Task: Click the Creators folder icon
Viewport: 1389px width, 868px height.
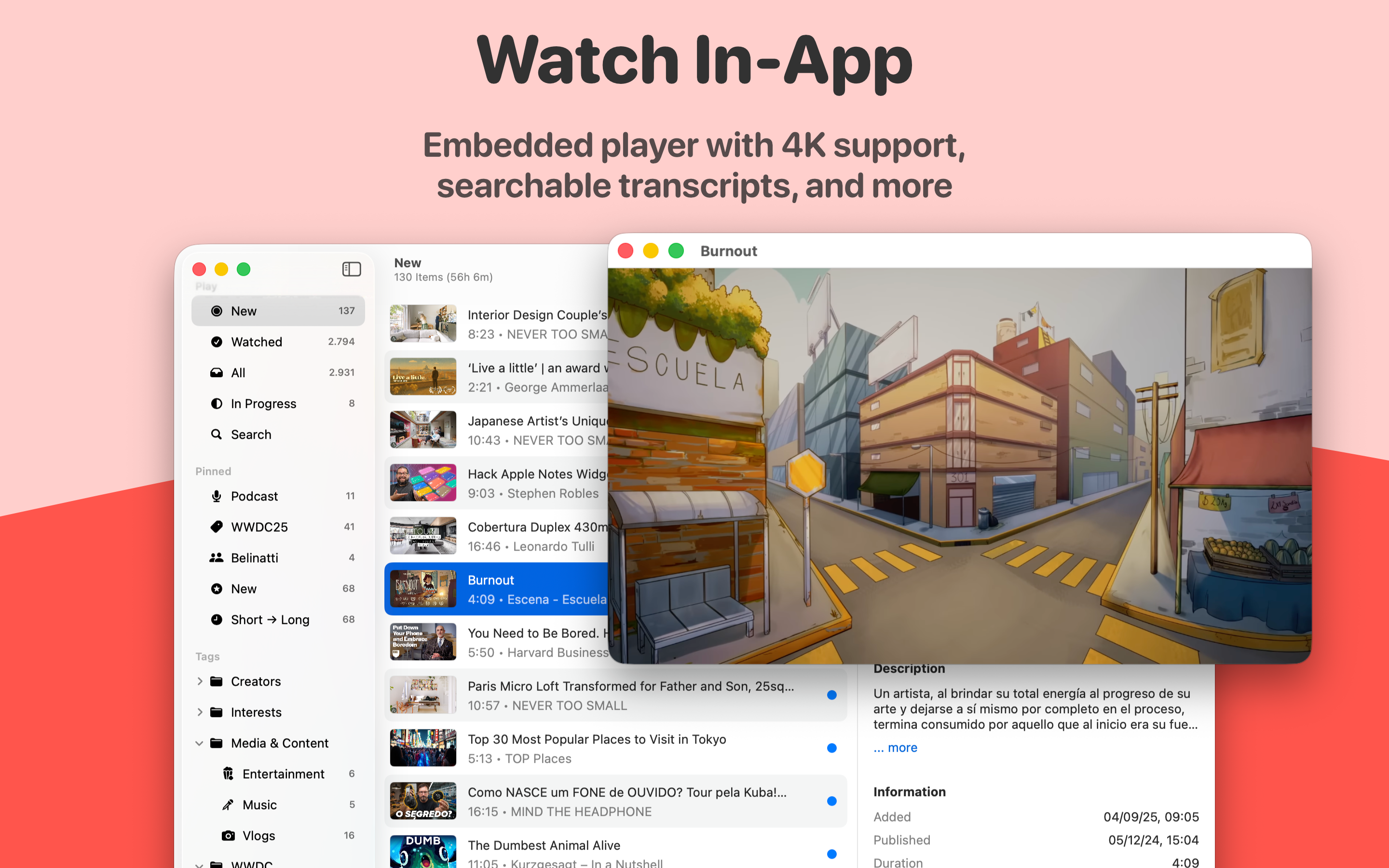Action: 217,681
